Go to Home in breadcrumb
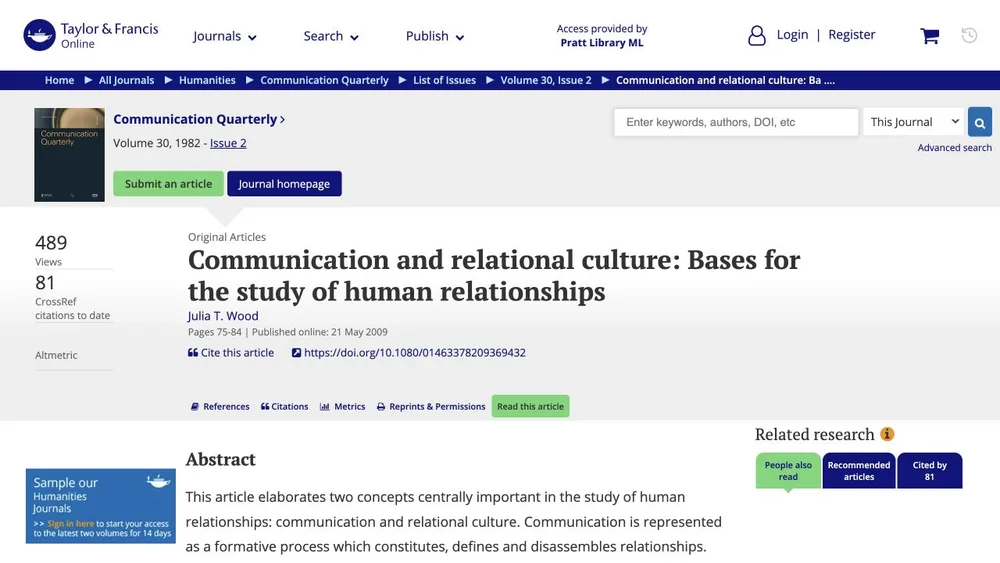This screenshot has height=563, width=1000. coord(59,80)
